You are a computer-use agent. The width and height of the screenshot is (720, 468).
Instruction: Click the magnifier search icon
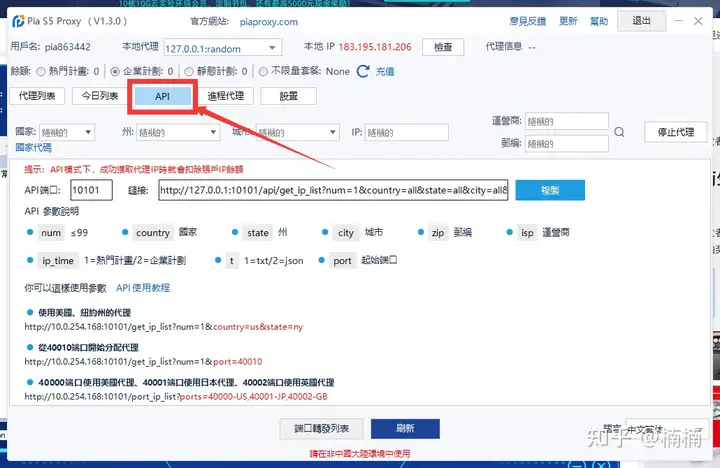(619, 132)
